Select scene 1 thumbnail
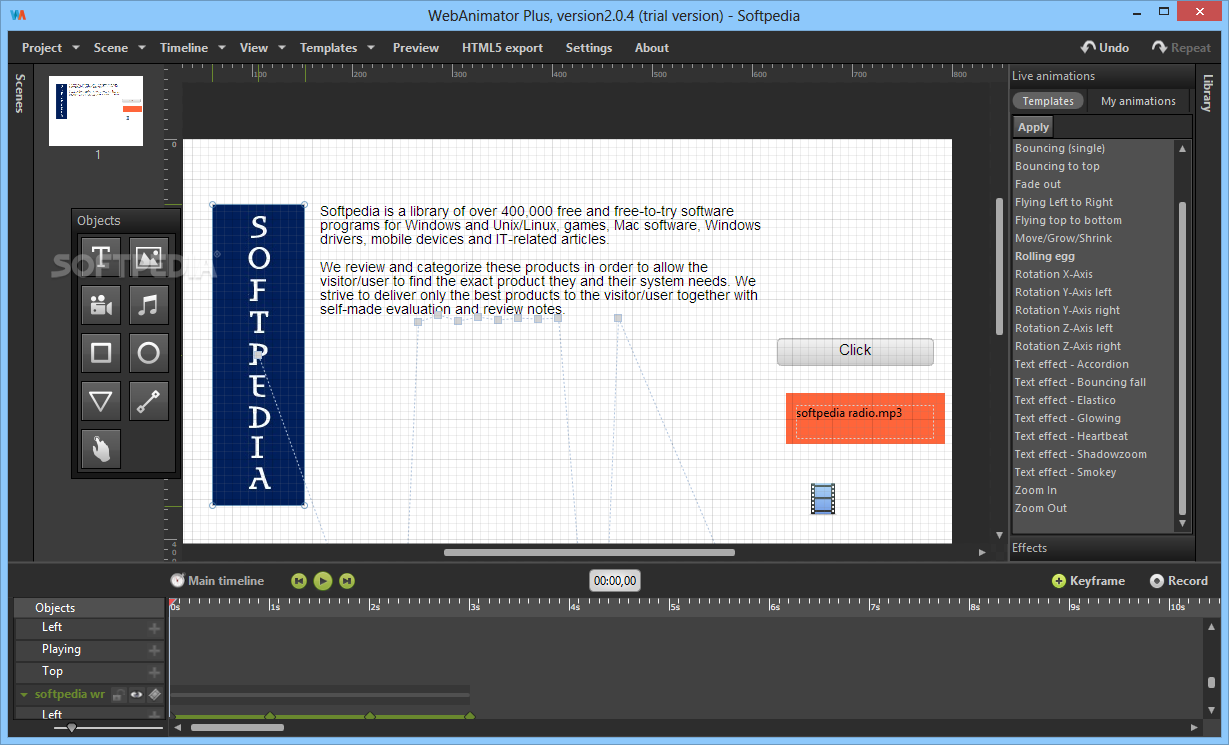Viewport: 1229px width, 745px height. point(96,111)
